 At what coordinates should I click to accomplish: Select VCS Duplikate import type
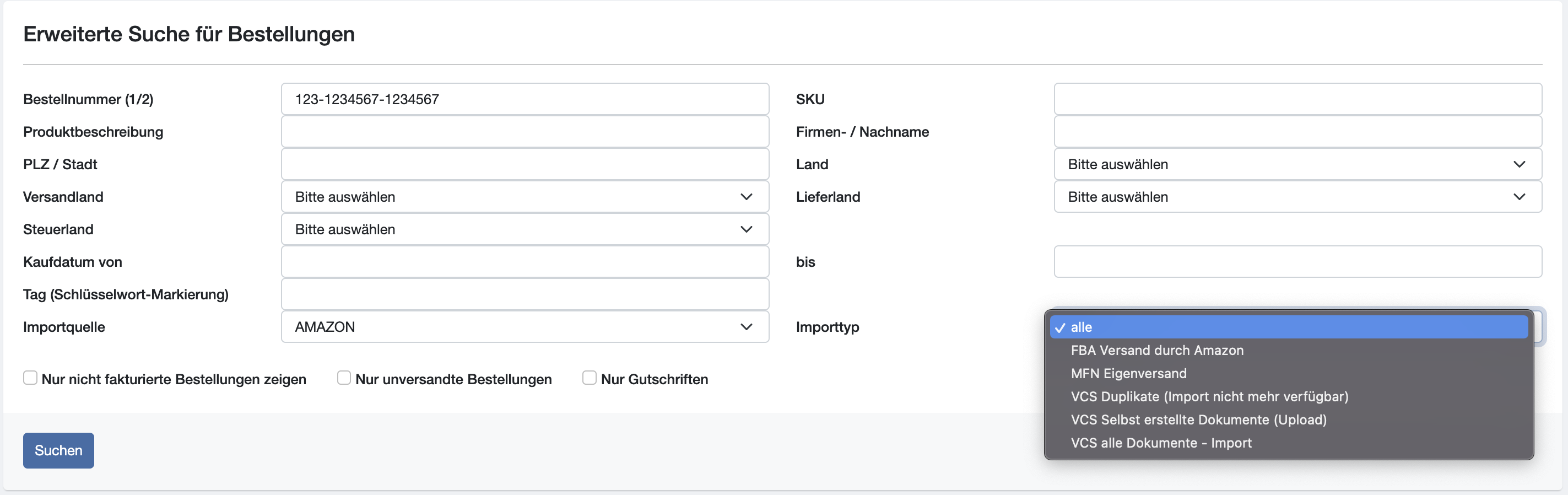(1209, 396)
